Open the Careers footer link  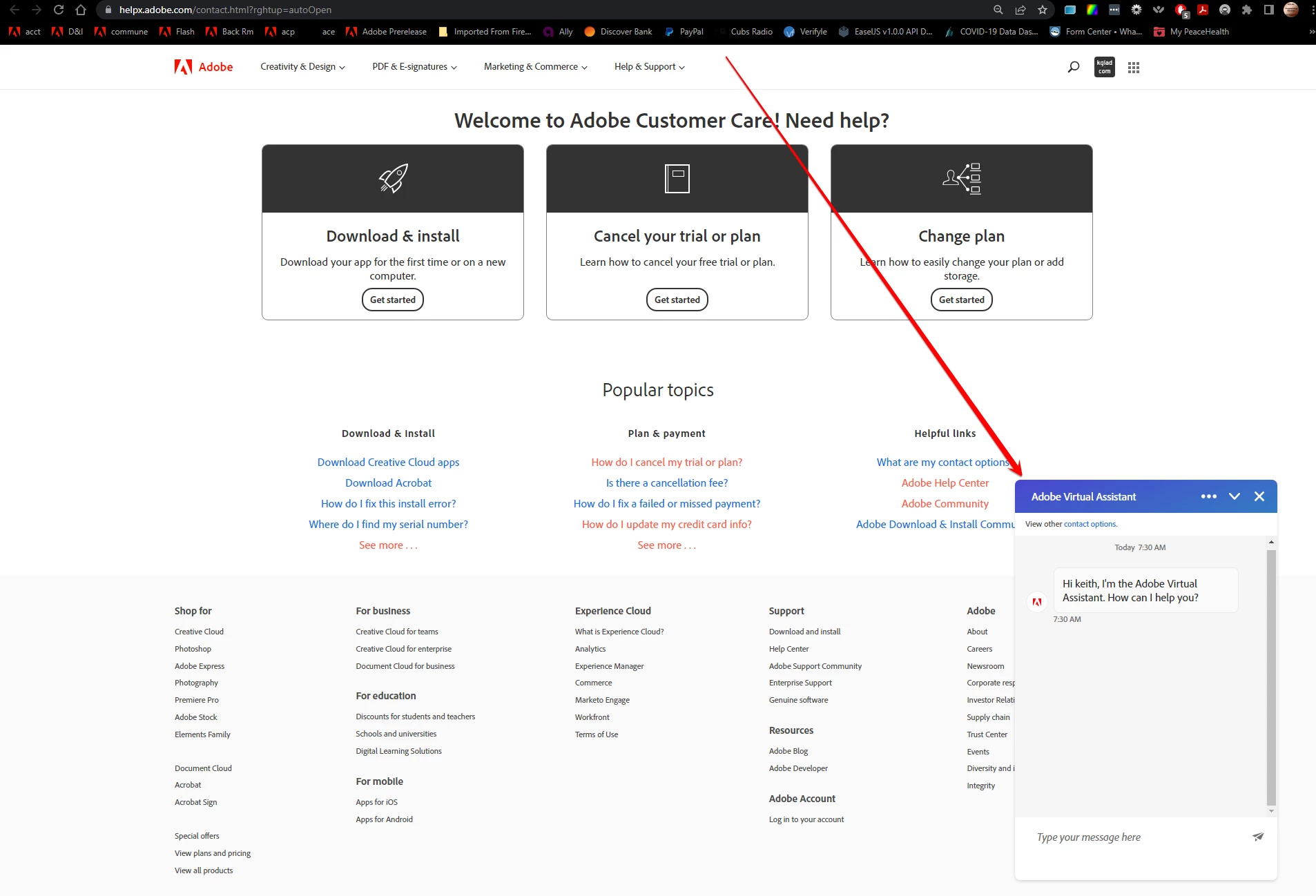(x=979, y=649)
